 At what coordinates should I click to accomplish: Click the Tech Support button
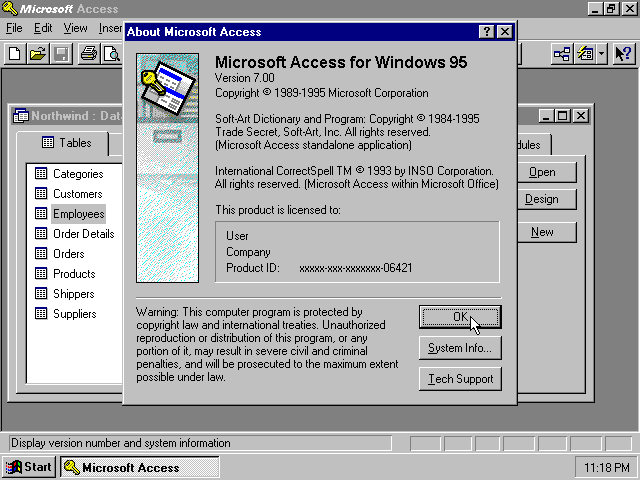click(x=460, y=379)
